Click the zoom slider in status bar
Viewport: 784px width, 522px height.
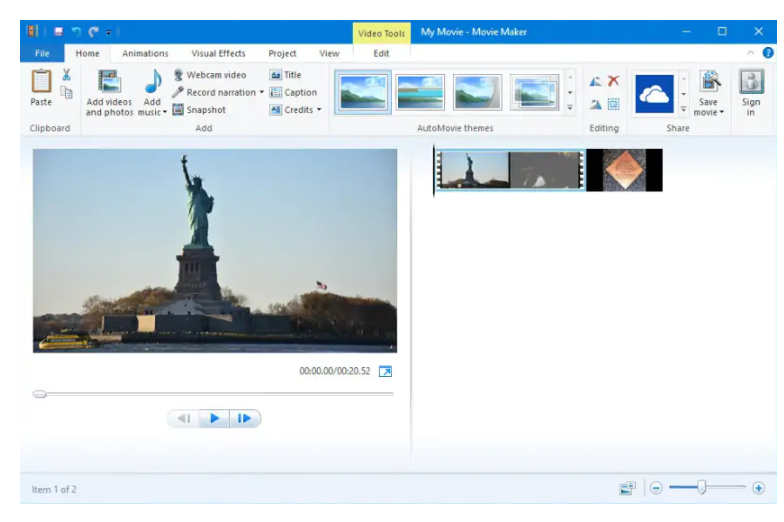point(702,488)
